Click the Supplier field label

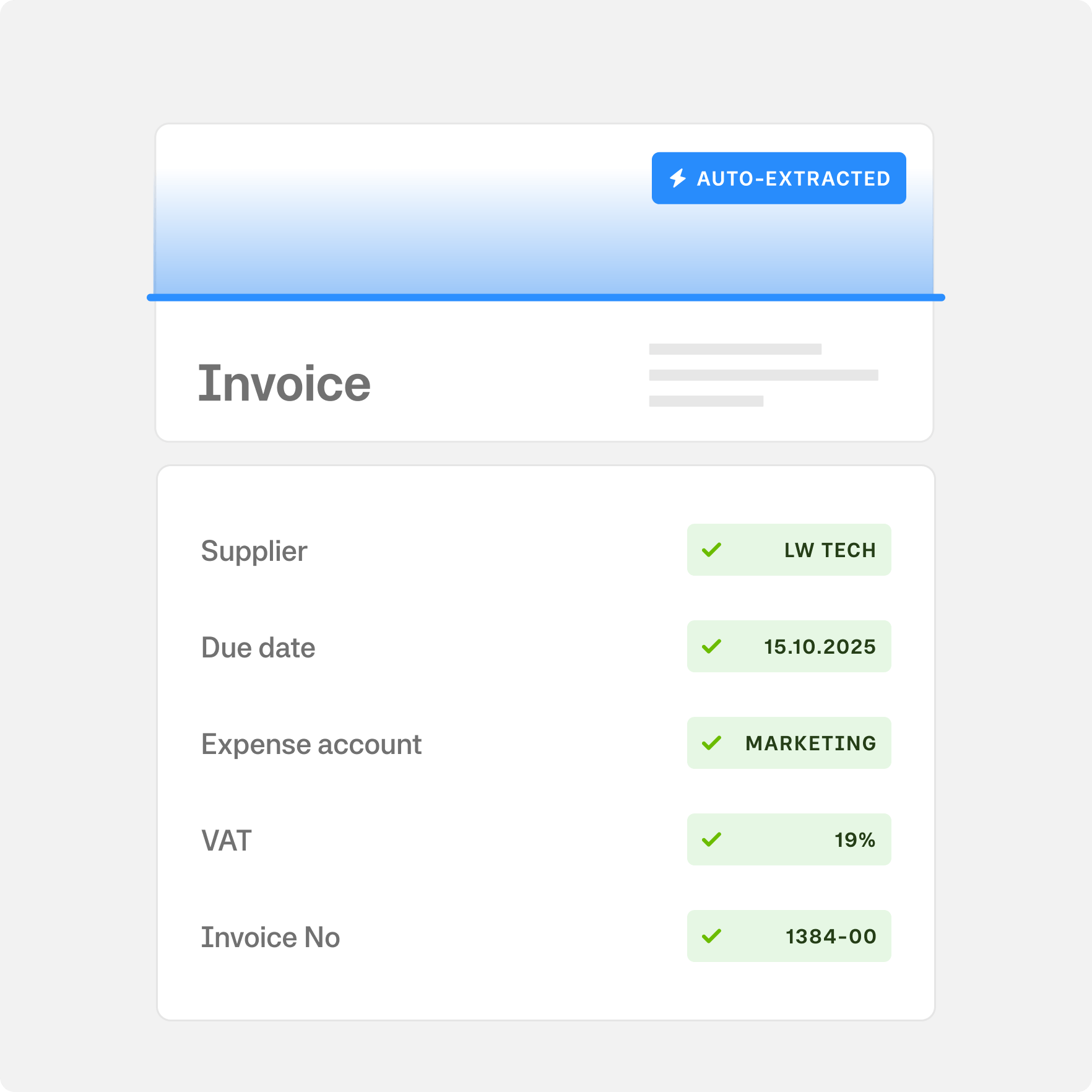tap(254, 551)
